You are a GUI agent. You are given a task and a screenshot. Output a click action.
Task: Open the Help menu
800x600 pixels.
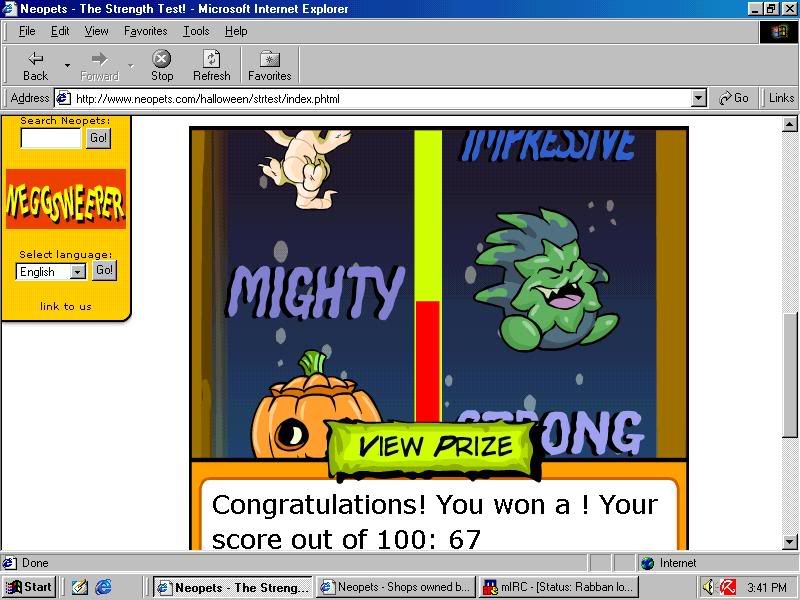pyautogui.click(x=236, y=31)
